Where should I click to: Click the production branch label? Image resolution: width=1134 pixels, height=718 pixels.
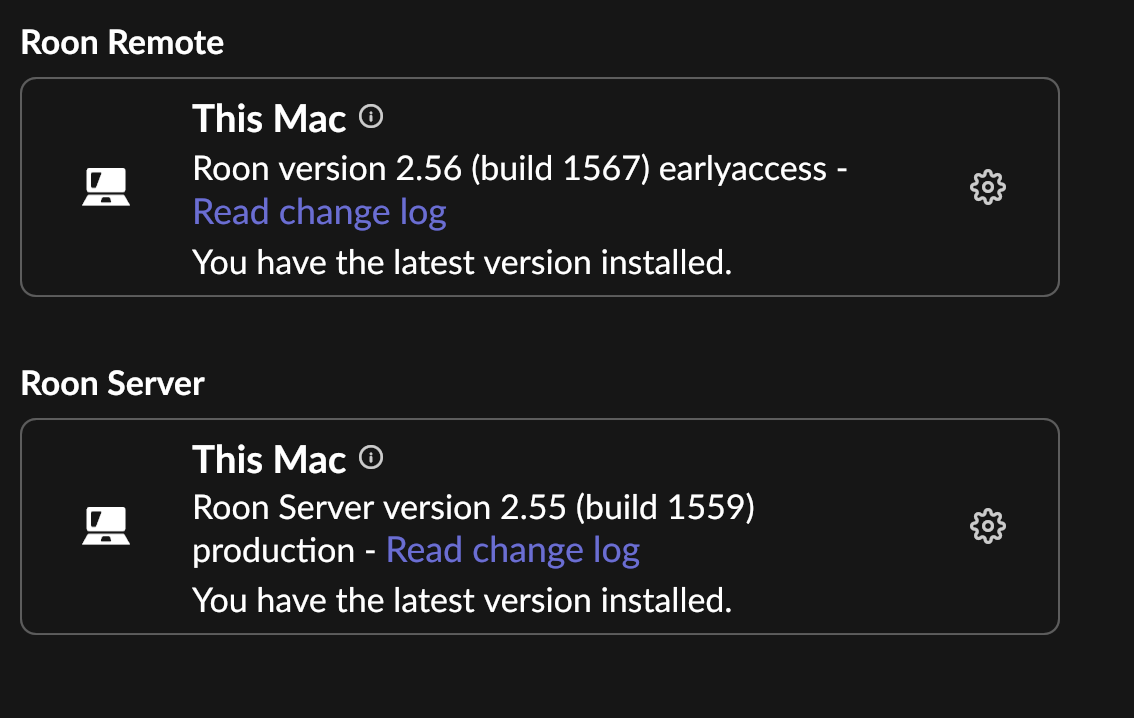click(273, 551)
